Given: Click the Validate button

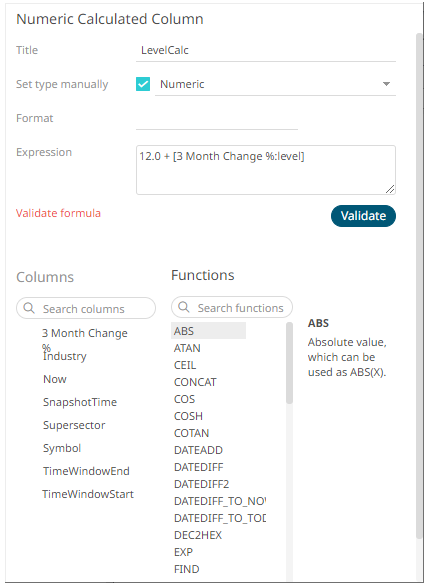Looking at the screenshot, I should pyautogui.click(x=363, y=216).
